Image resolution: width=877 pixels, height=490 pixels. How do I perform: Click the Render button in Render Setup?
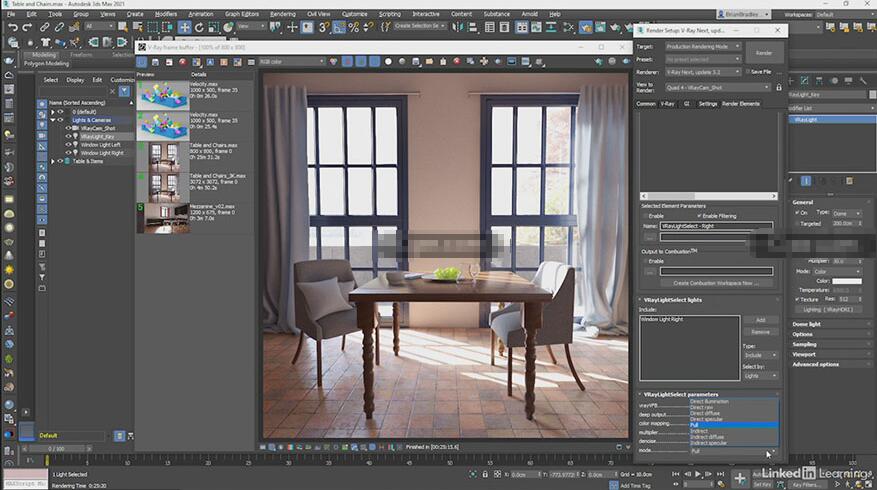pyautogui.click(x=764, y=53)
